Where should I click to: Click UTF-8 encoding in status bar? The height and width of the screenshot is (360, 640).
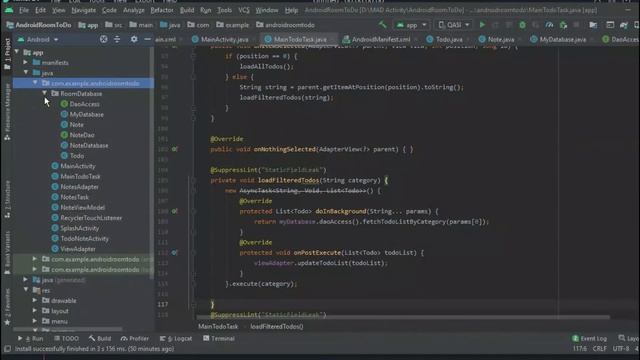[x=621, y=349]
